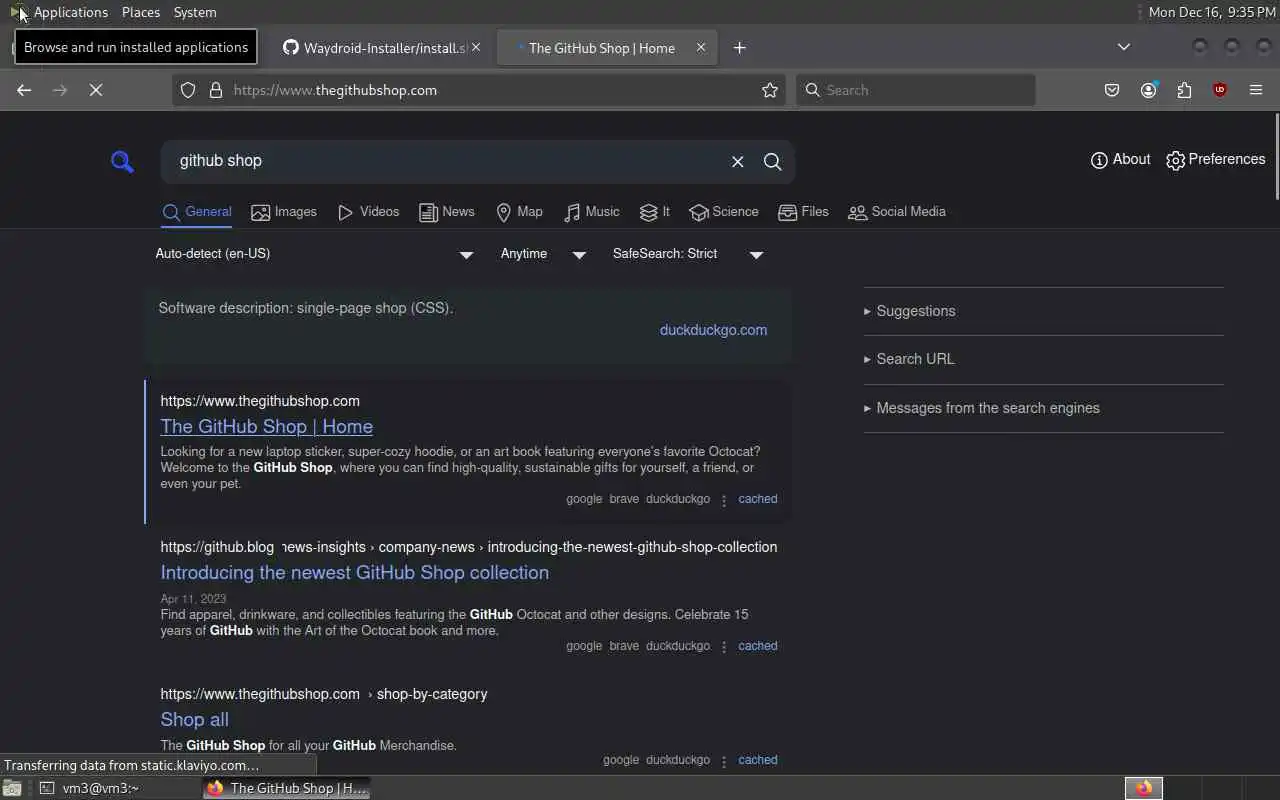The height and width of the screenshot is (800, 1280).
Task: Open the About page
Action: 1120,160
